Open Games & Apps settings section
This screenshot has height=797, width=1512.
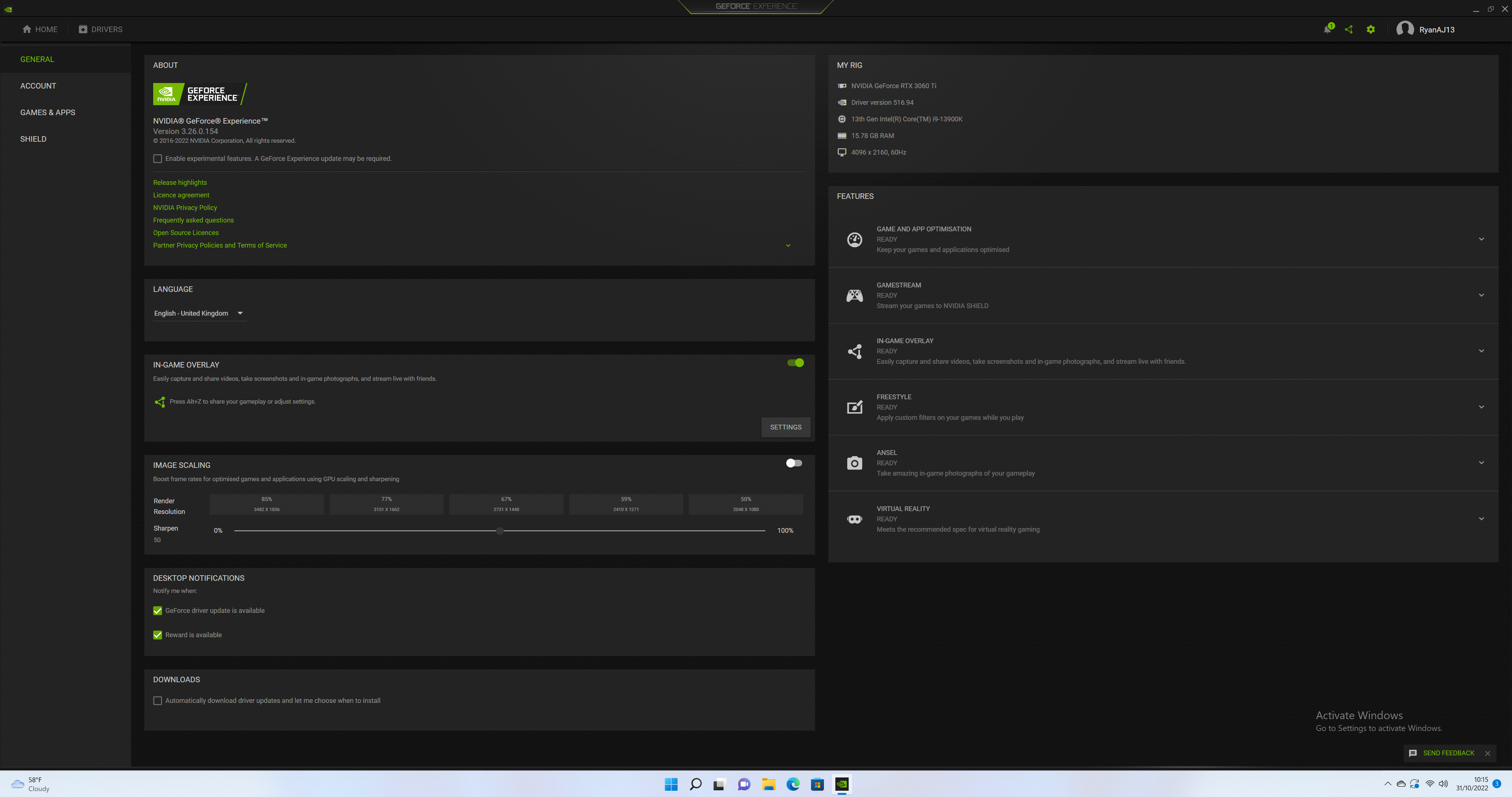tap(48, 112)
